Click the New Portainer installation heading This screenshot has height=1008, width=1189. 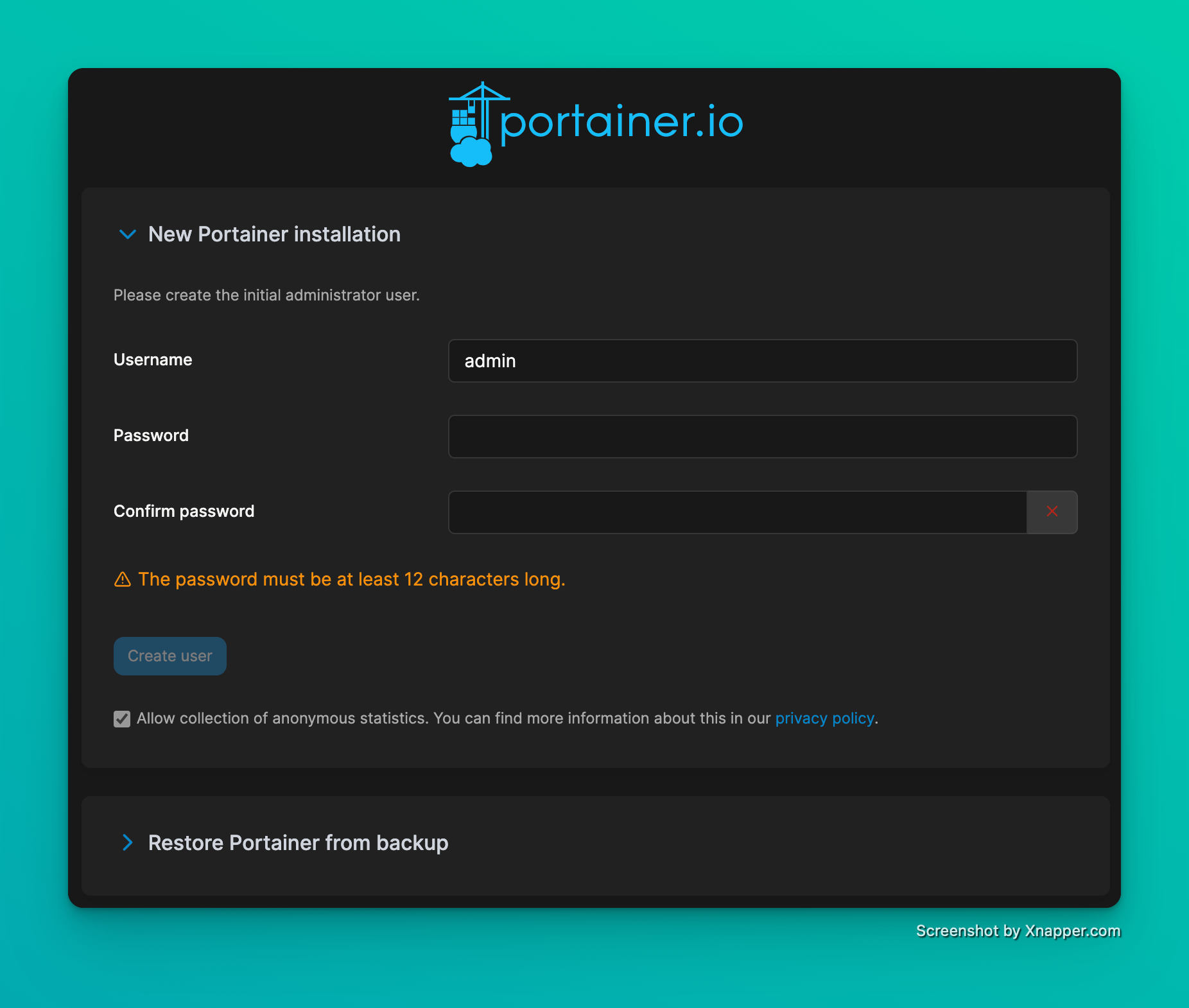(x=274, y=234)
